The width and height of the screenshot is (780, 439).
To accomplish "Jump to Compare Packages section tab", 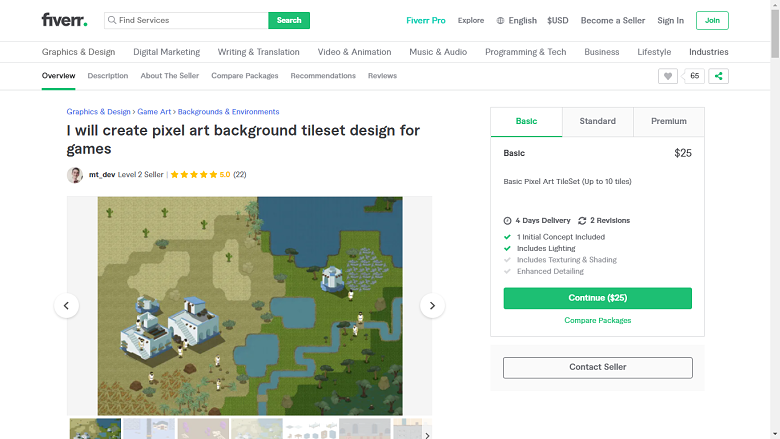I will (x=245, y=76).
